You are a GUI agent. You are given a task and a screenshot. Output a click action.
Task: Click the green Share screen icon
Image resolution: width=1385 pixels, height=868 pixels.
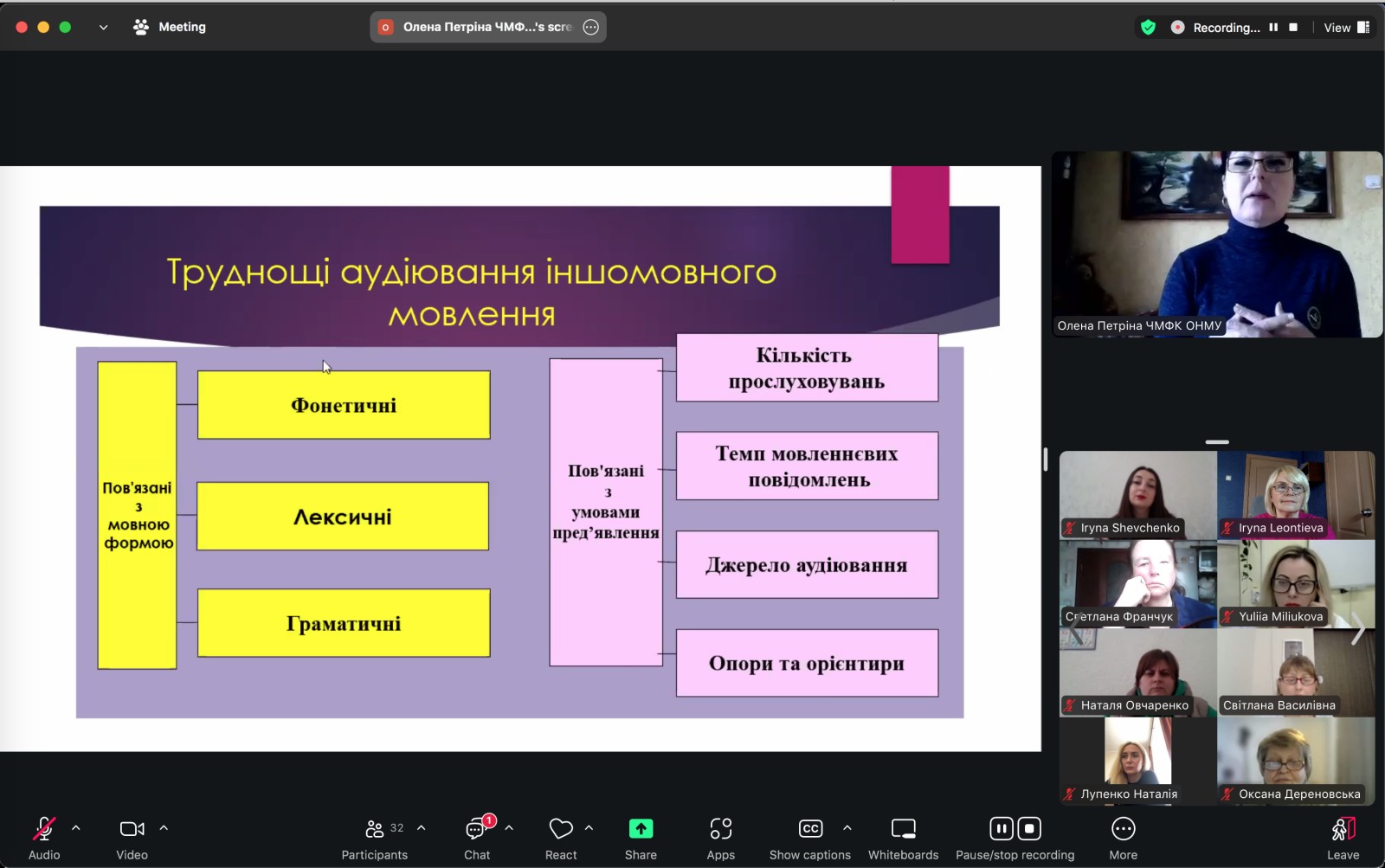tap(641, 829)
